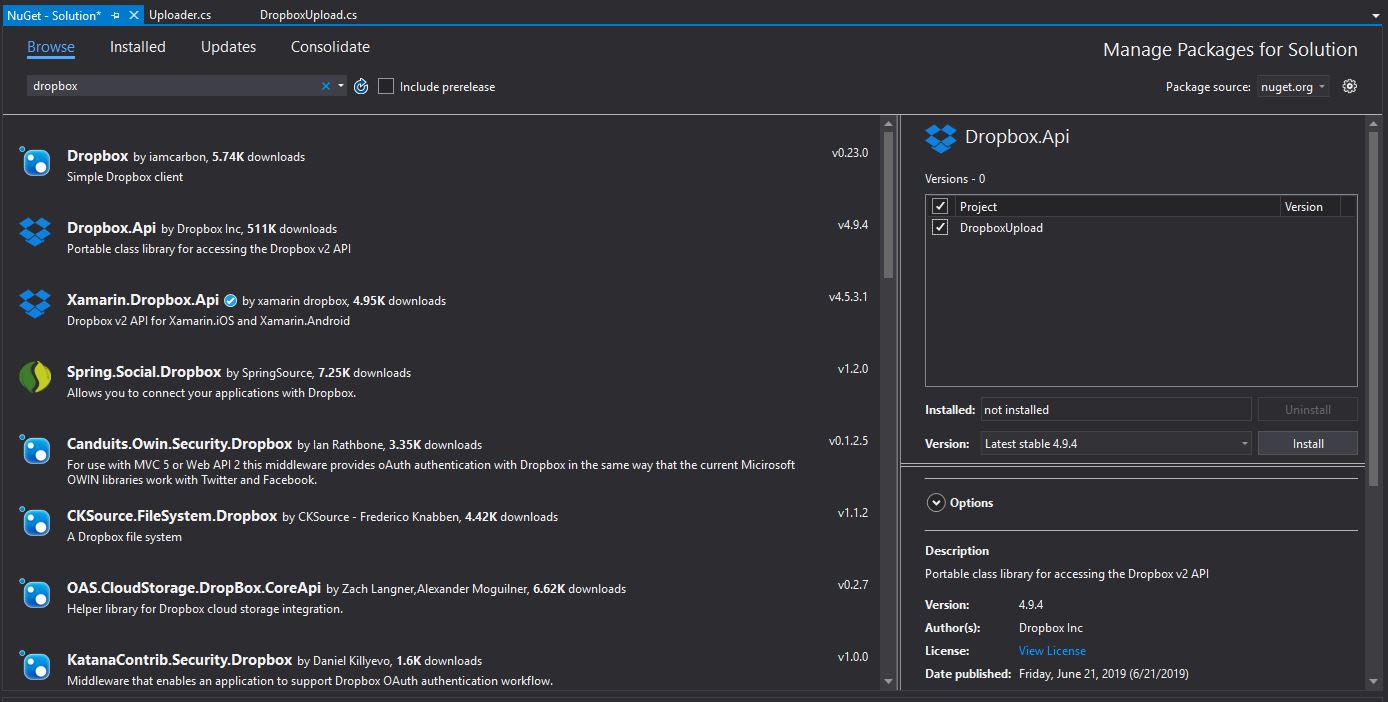
Task: Enable the Include prerelease checkbox
Action: (x=386, y=87)
